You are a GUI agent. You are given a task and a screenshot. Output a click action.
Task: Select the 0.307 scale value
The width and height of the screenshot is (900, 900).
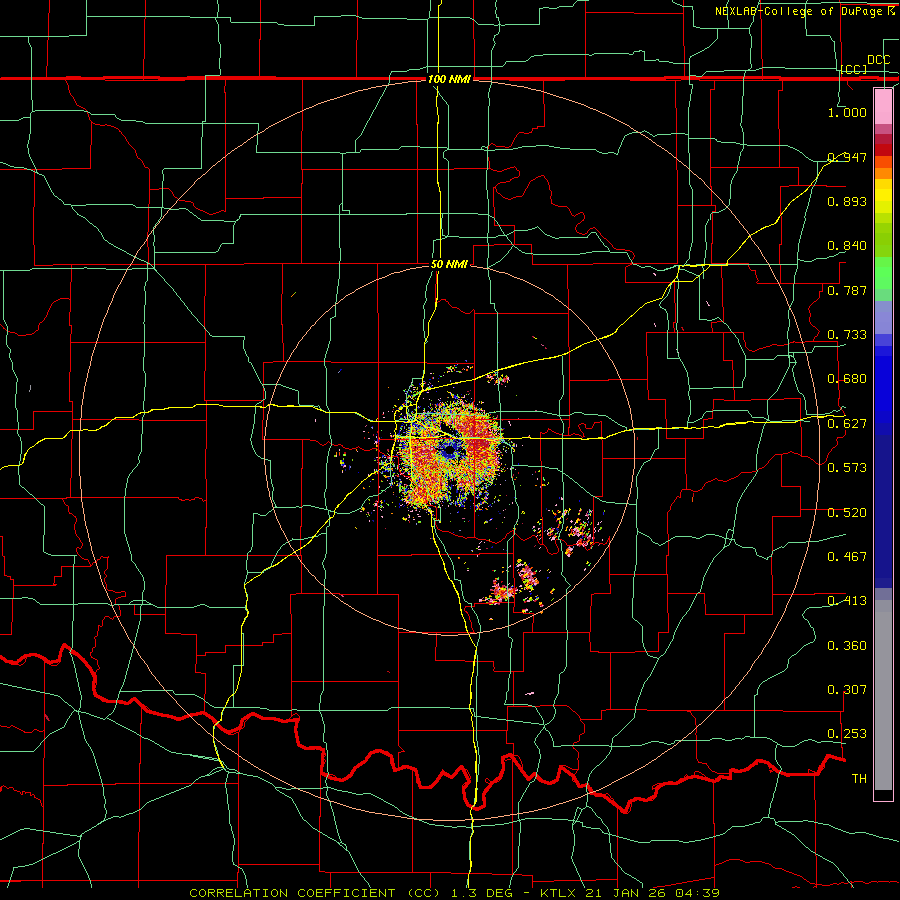click(847, 689)
